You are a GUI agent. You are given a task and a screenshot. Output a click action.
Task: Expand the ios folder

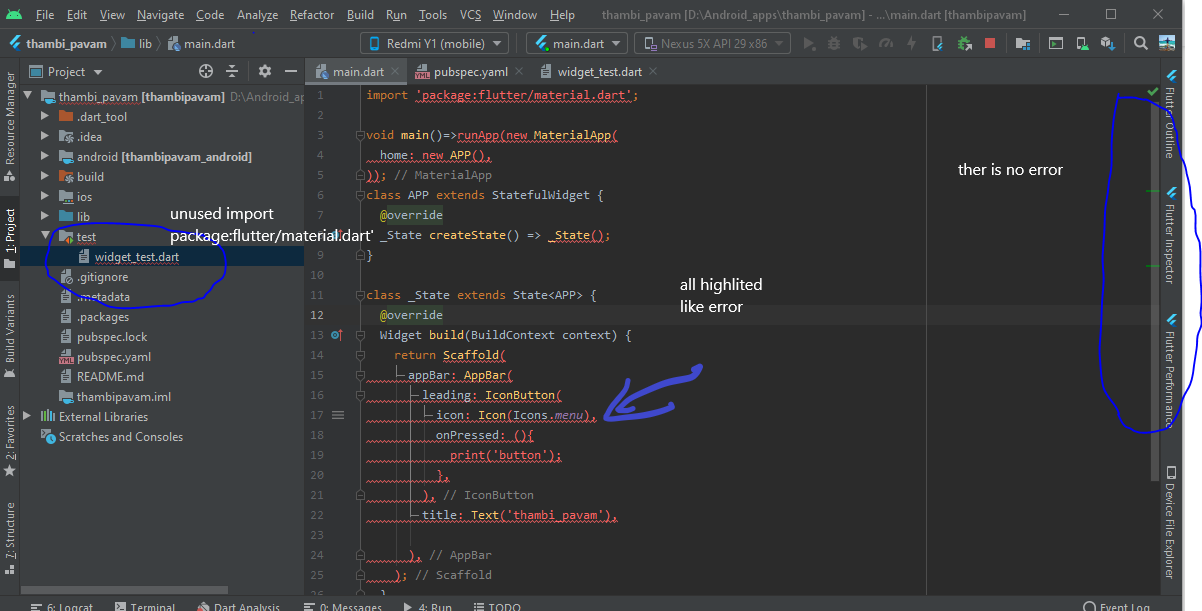pyautogui.click(x=44, y=197)
